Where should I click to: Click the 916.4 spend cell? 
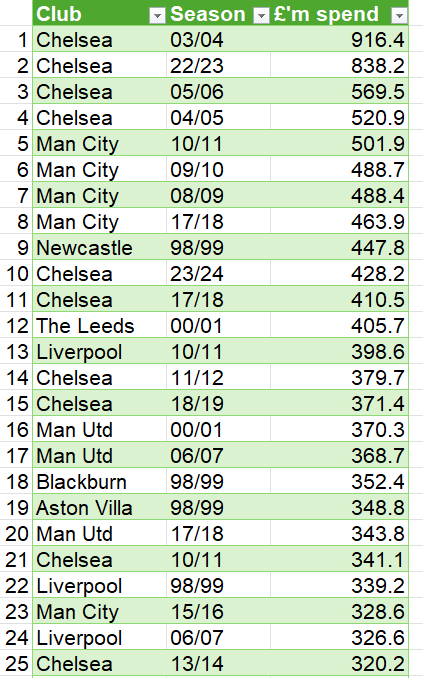pyautogui.click(x=340, y=39)
